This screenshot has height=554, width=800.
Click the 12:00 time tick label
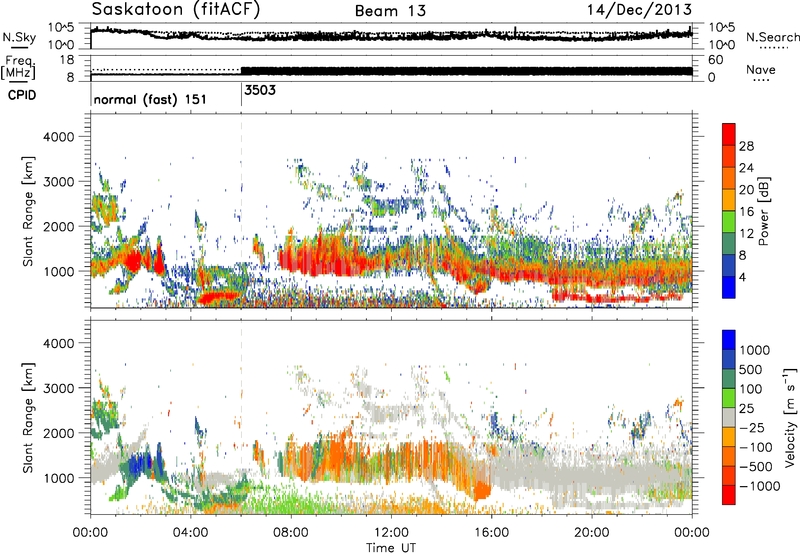point(391,533)
